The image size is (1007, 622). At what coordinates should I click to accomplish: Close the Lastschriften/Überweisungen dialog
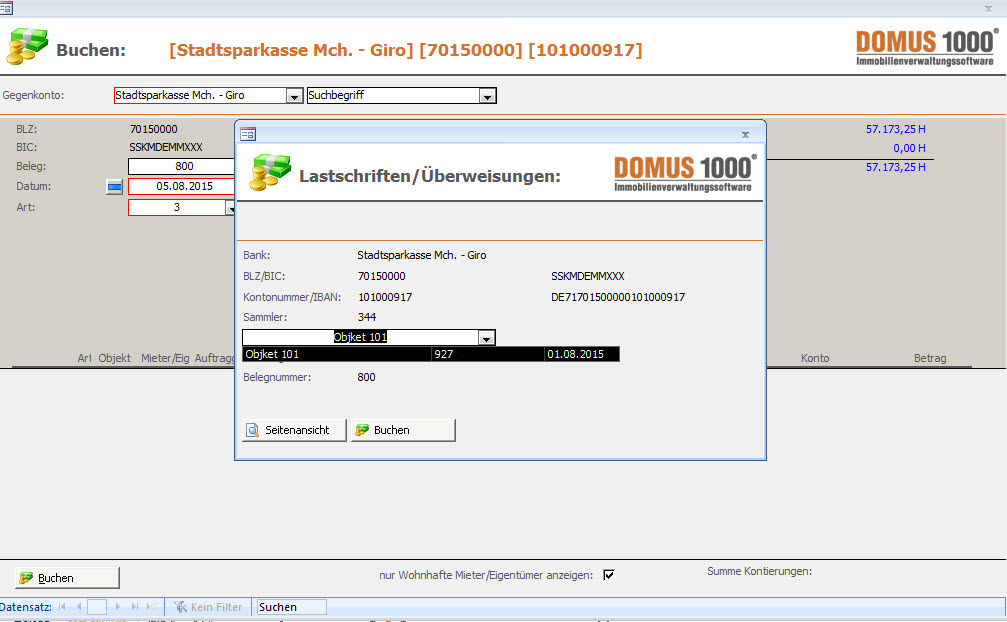745,135
